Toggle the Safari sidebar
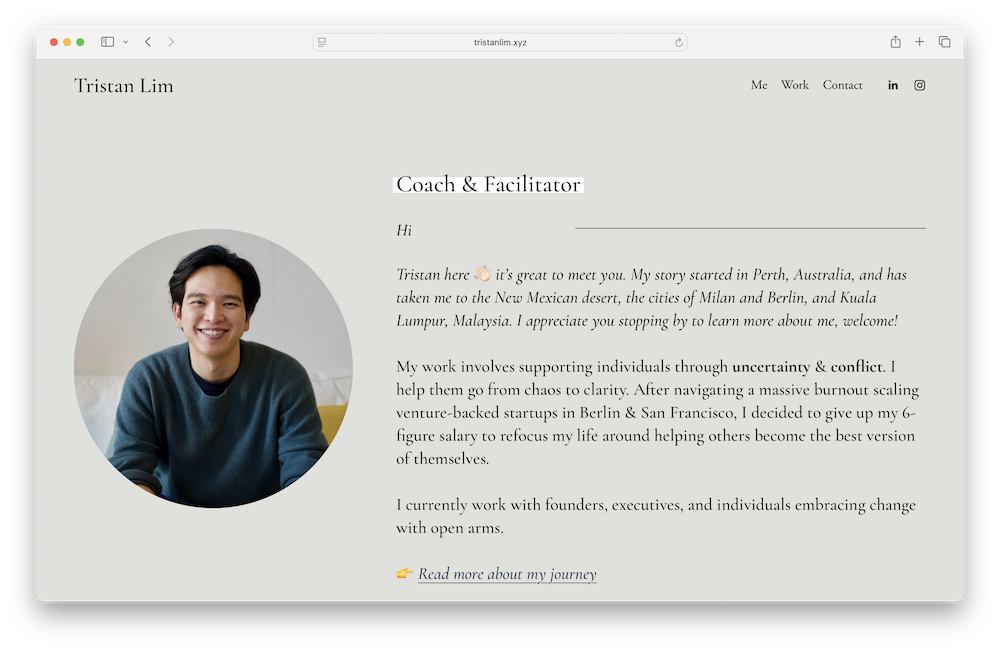The width and height of the screenshot is (1000, 650). tap(108, 42)
